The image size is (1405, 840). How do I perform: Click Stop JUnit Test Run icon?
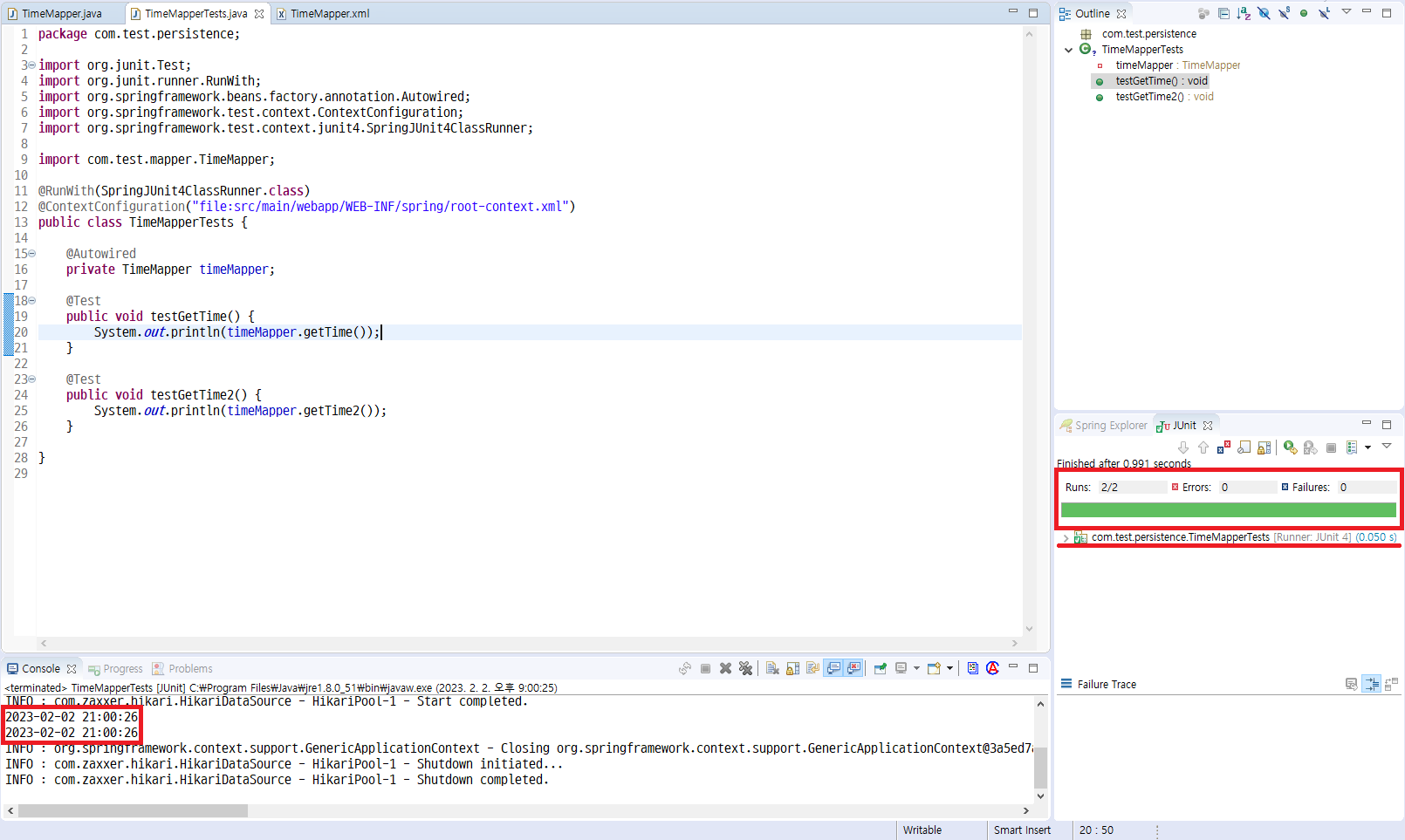pyautogui.click(x=1331, y=447)
